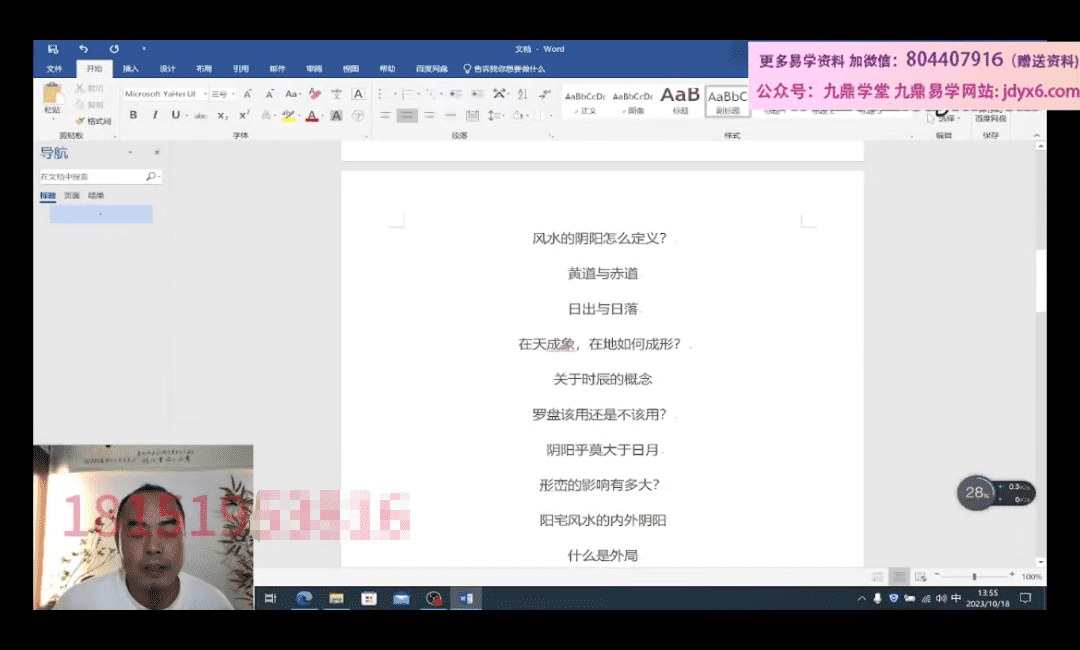1080x650 pixels.
Task: Click the navigation search box 在文档中搜索
Action: click(x=92, y=176)
